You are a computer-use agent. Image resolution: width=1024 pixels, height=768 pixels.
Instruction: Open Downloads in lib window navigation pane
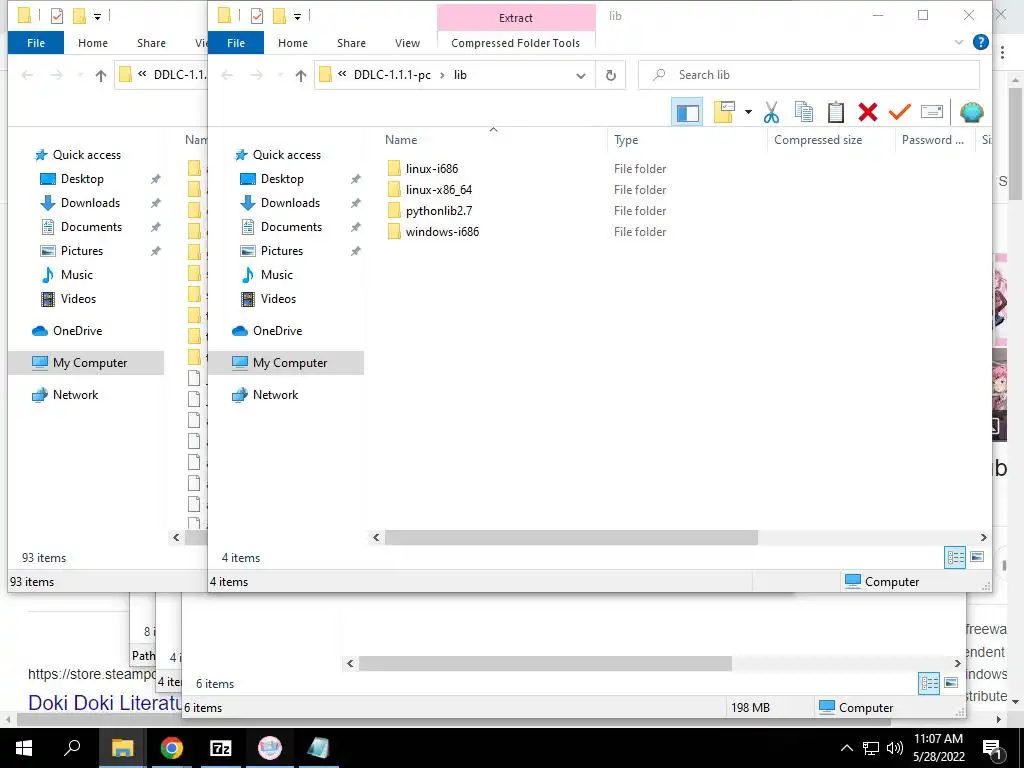point(291,203)
